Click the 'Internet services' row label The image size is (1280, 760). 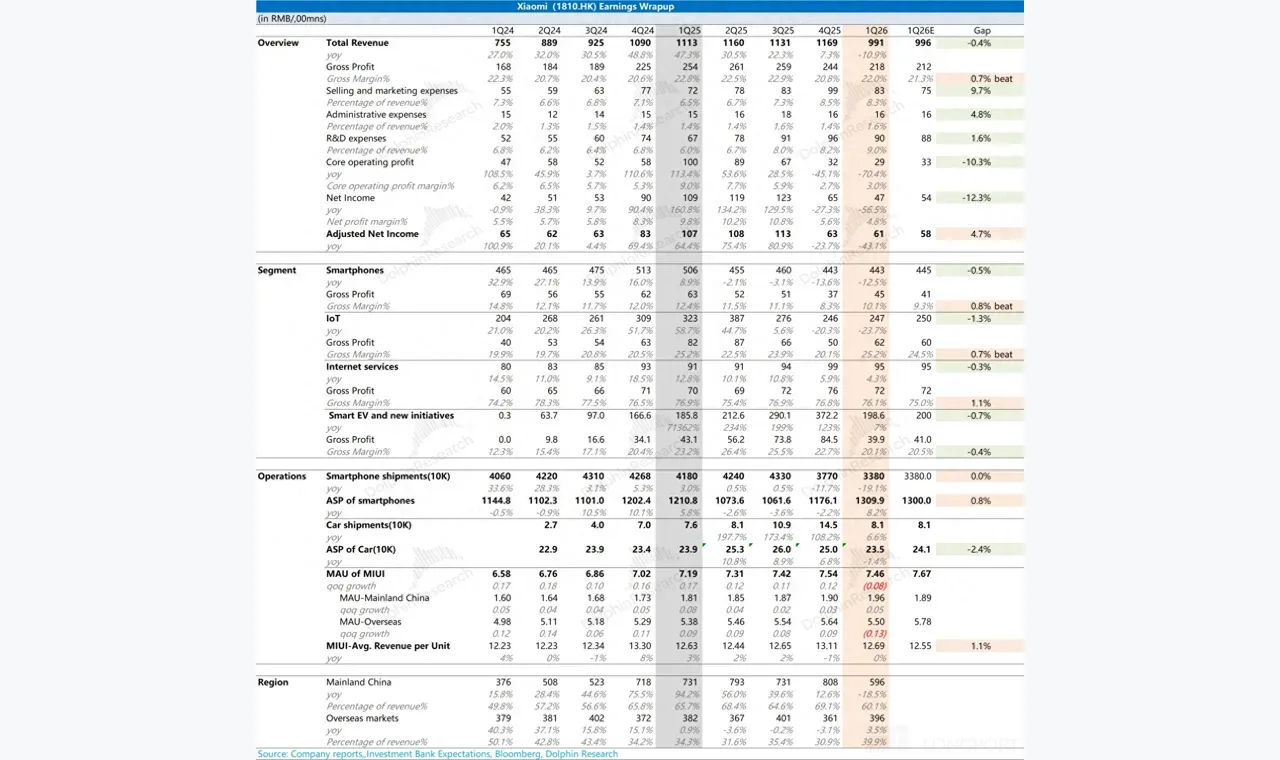point(362,366)
